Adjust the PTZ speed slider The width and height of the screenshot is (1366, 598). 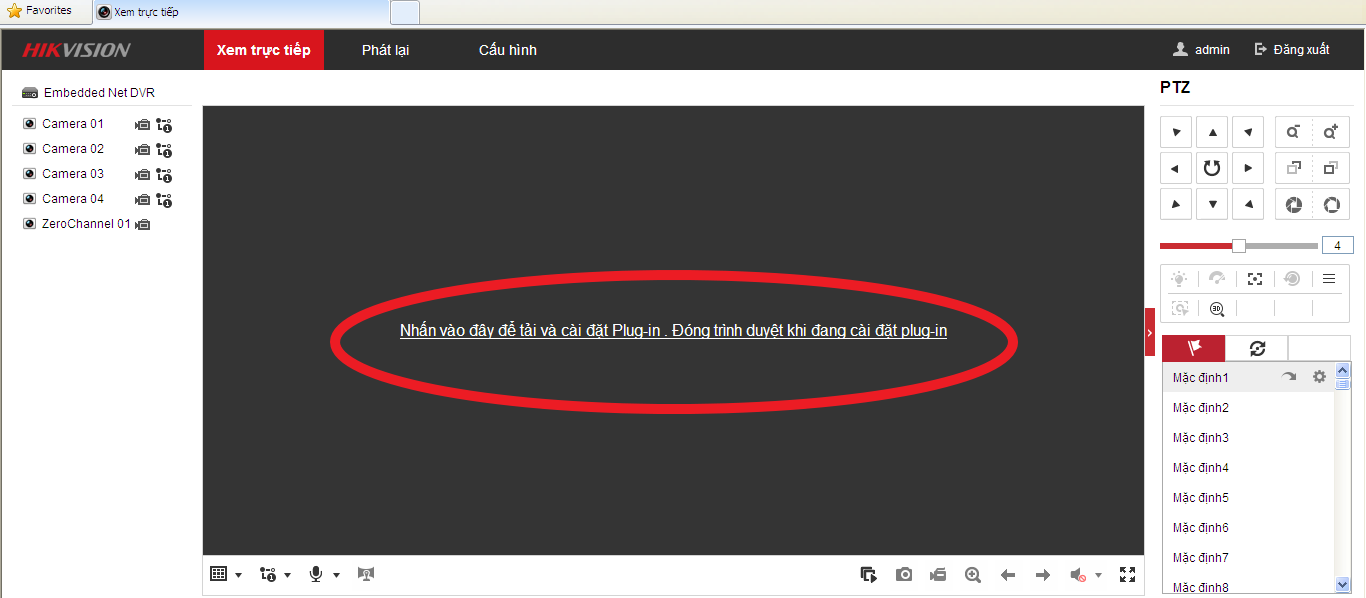point(1239,245)
